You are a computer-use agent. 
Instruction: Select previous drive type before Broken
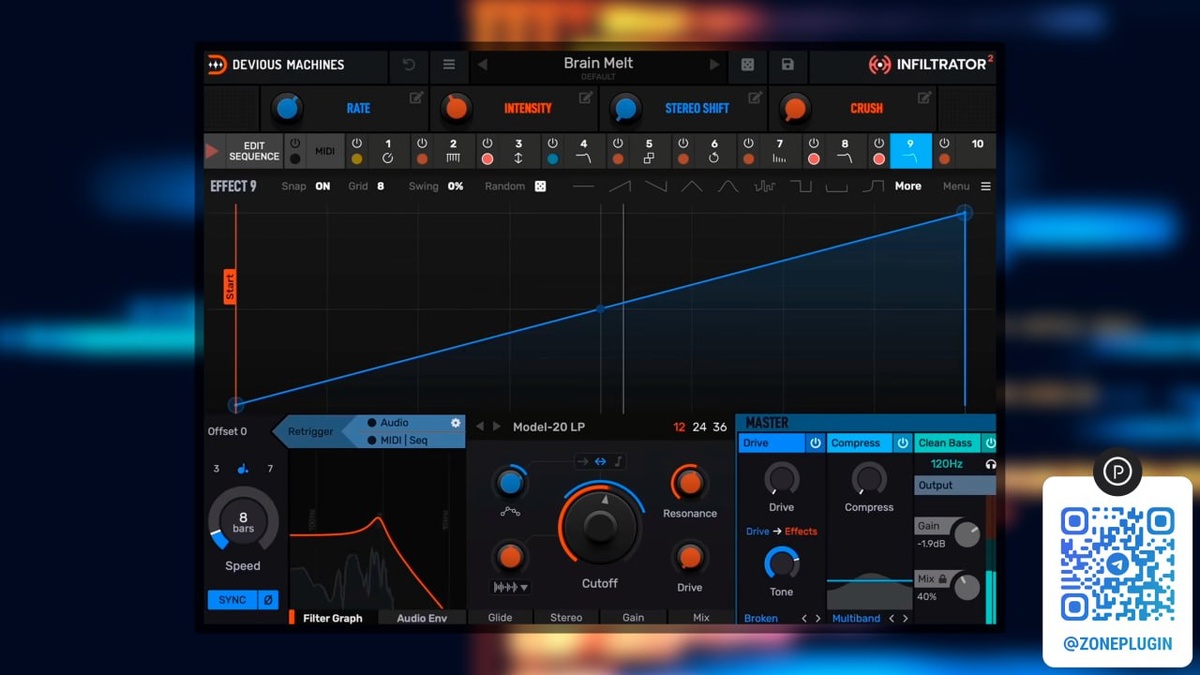(x=804, y=619)
